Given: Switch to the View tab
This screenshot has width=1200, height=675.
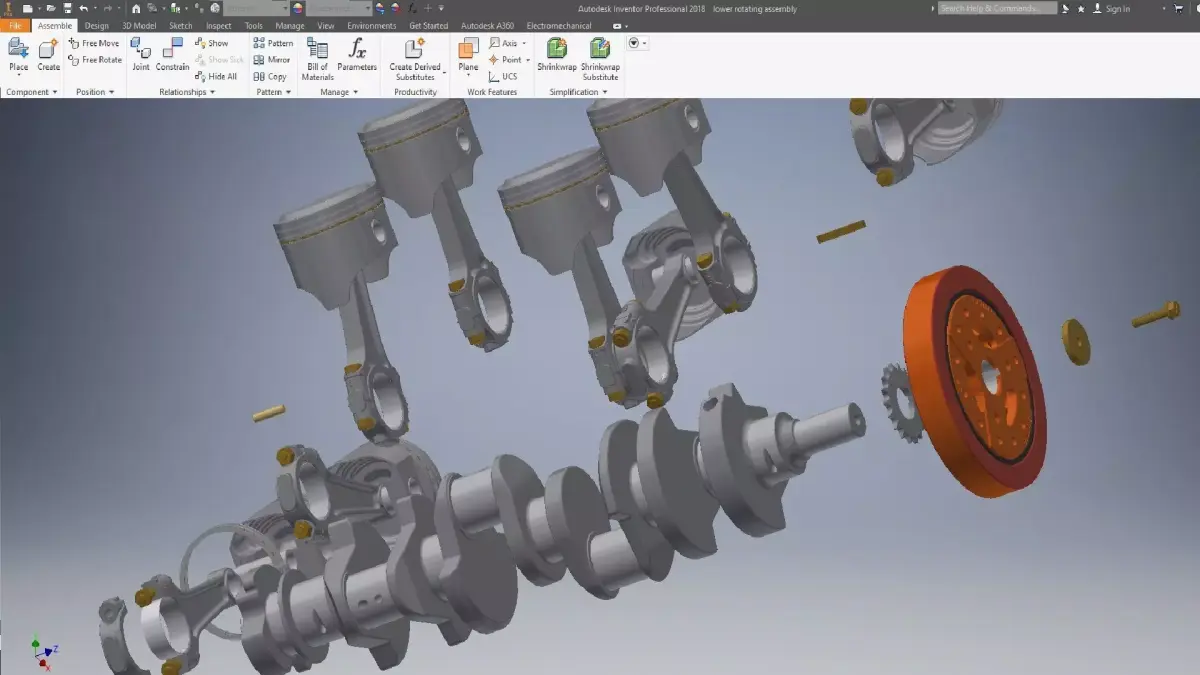Looking at the screenshot, I should click(326, 25).
